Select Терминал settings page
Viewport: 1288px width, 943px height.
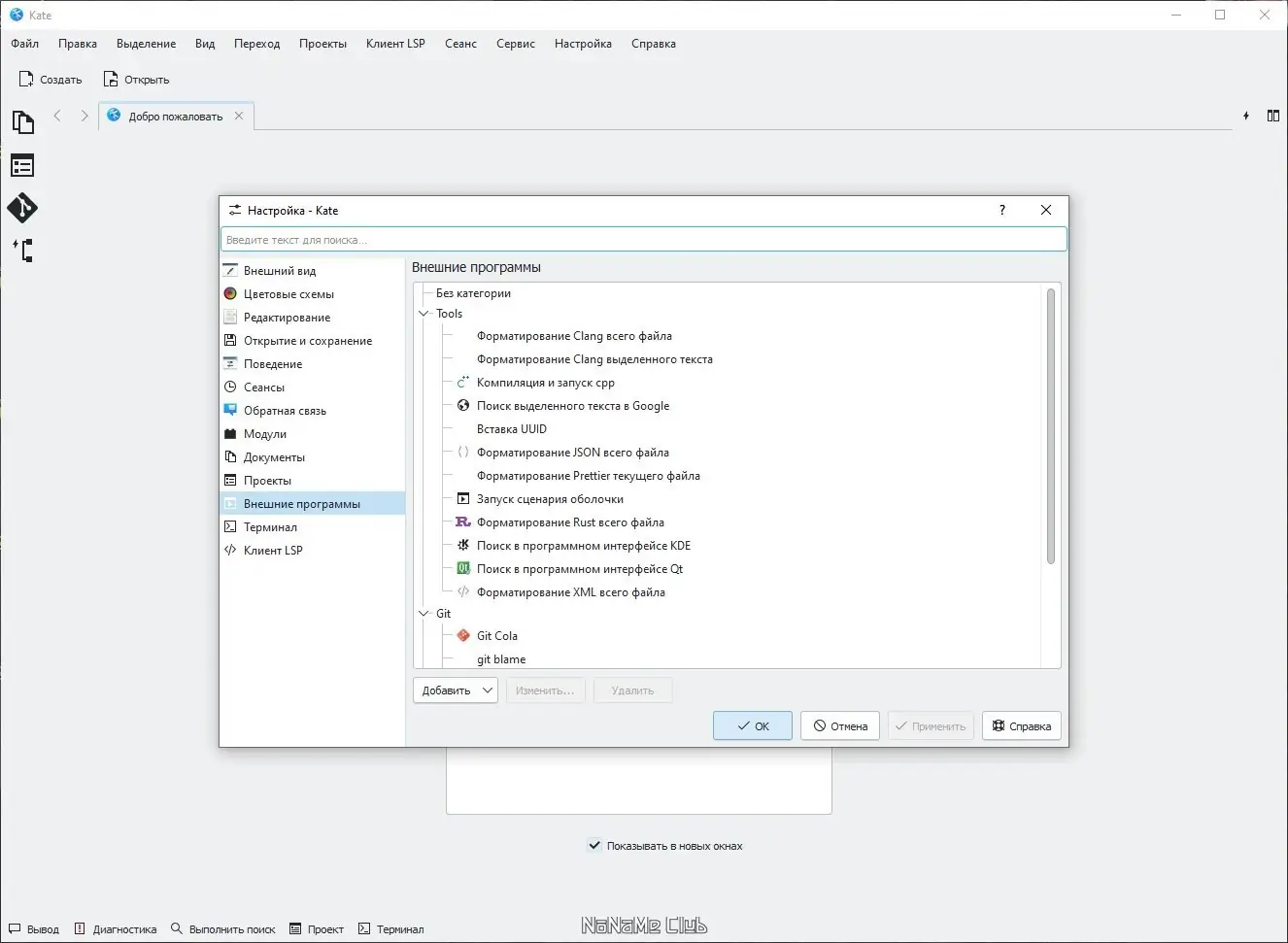(x=312, y=527)
